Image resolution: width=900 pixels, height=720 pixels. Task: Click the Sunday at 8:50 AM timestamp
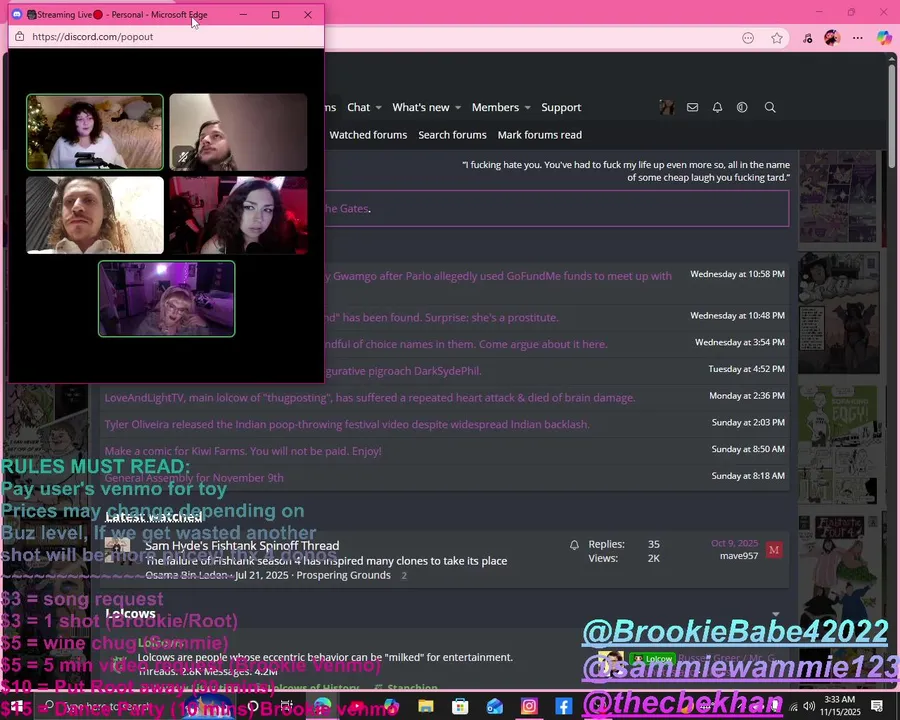click(x=748, y=449)
